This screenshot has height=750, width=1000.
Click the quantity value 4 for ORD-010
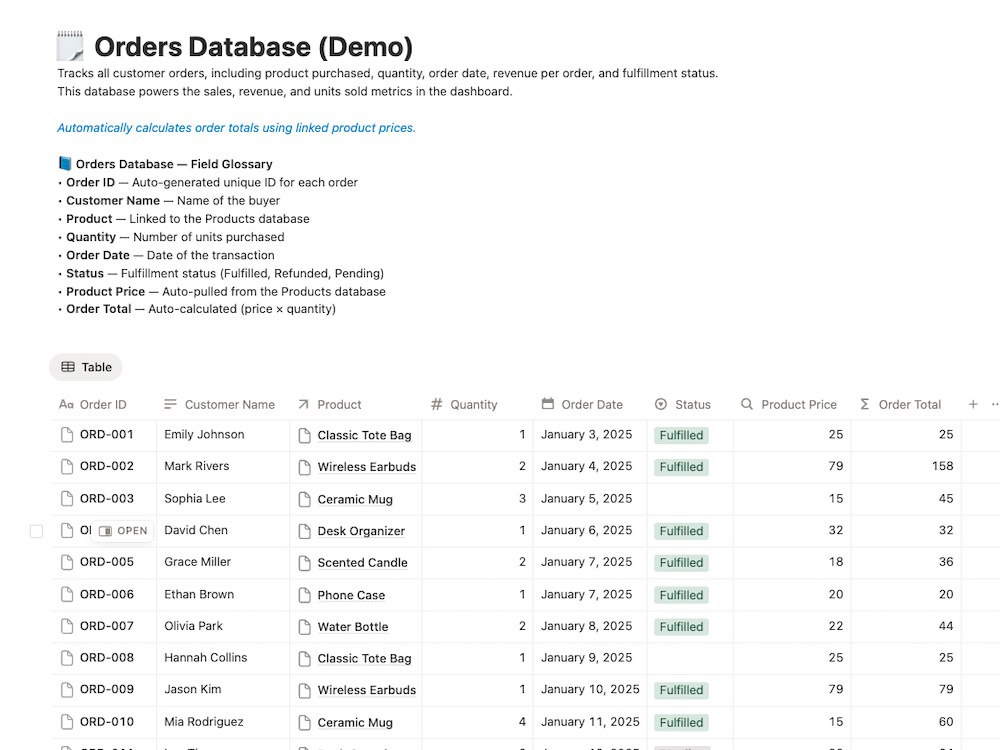click(522, 722)
